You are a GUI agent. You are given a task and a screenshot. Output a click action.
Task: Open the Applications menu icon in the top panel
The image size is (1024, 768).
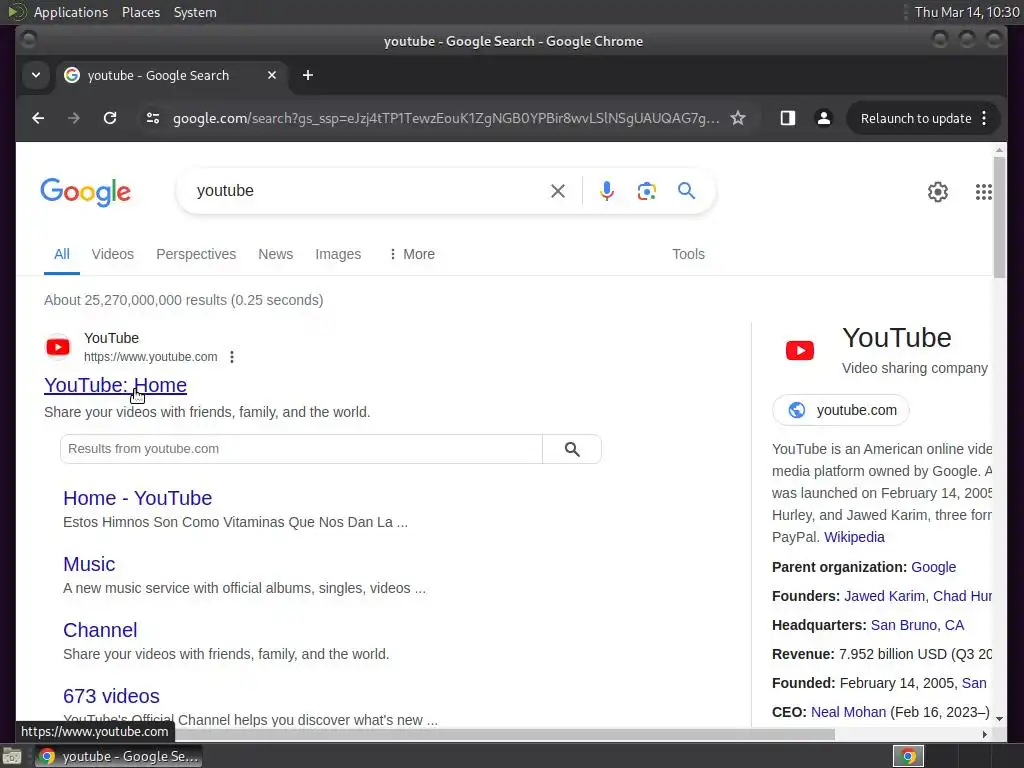coord(16,12)
